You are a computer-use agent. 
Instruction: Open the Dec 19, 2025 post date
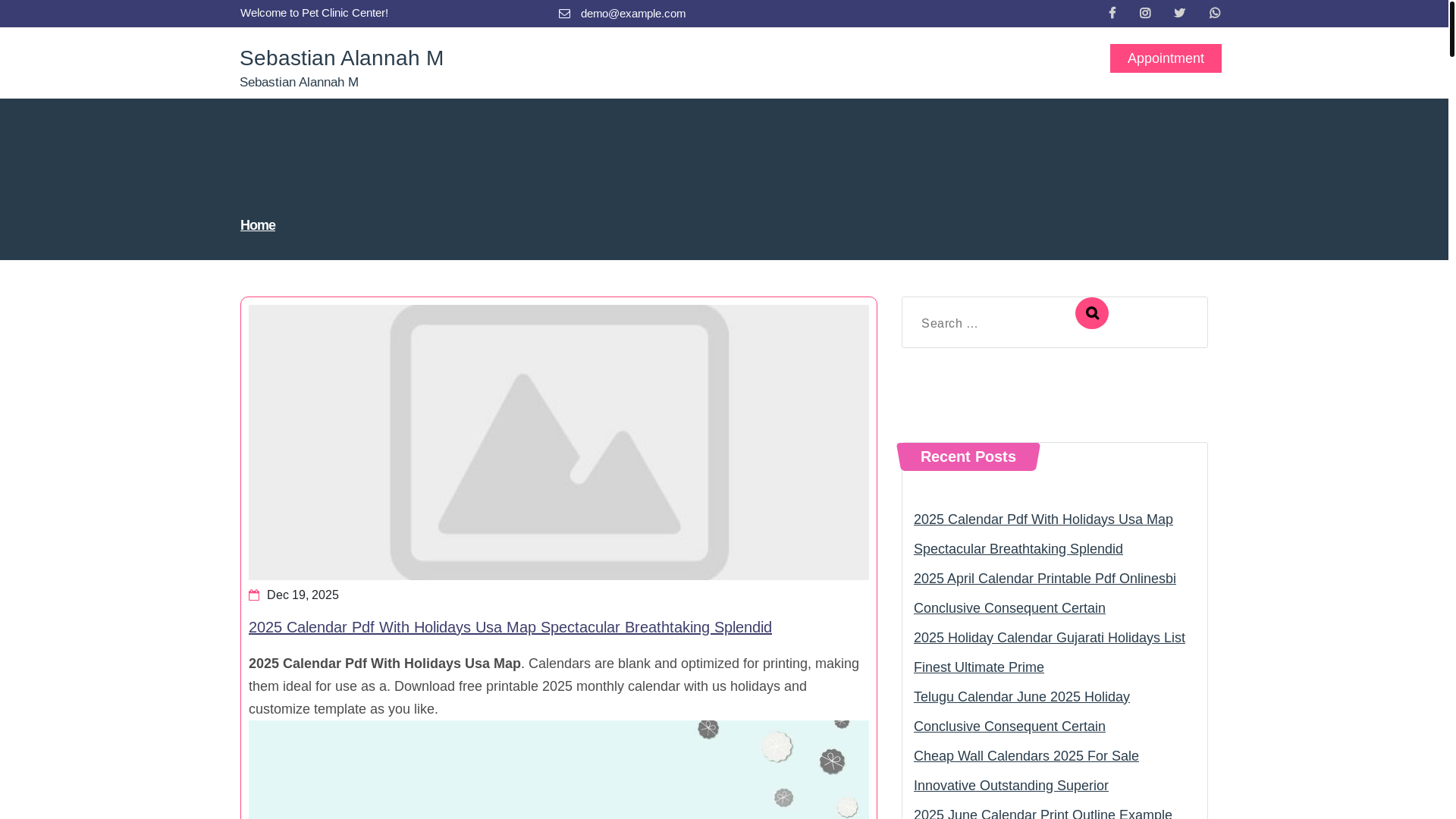tap(303, 595)
